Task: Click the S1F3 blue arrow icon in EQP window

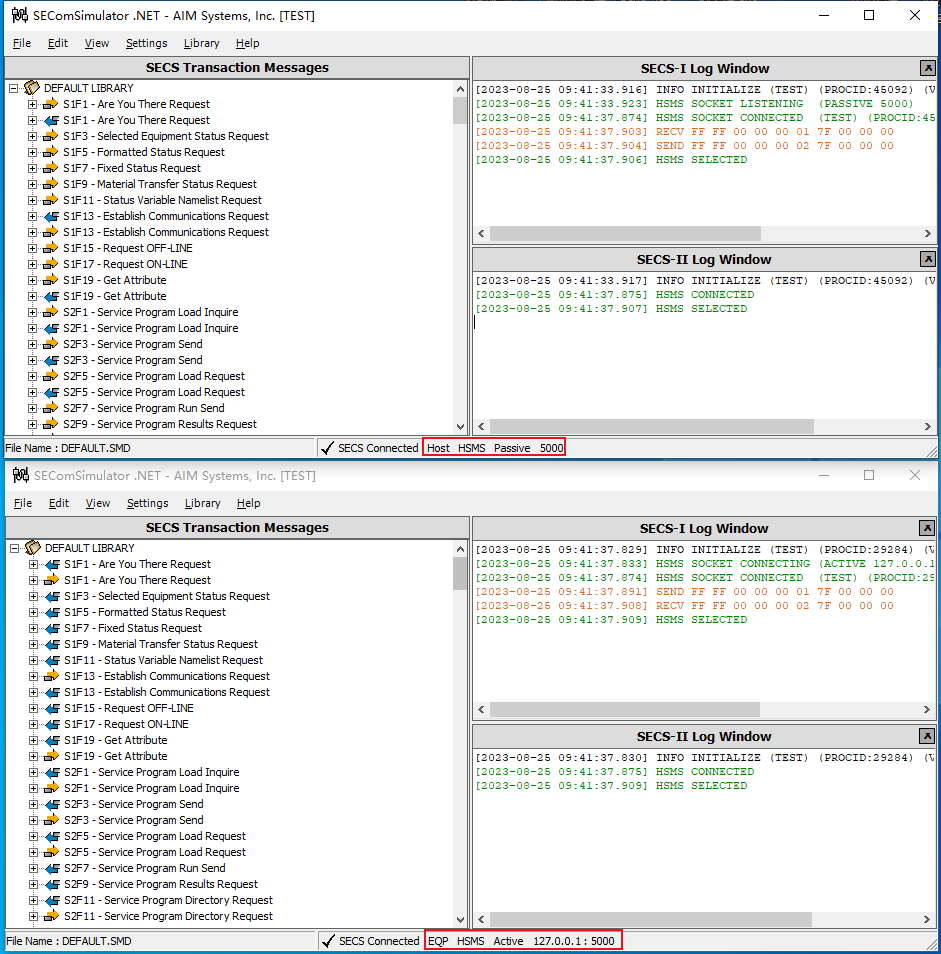Action: (52, 596)
